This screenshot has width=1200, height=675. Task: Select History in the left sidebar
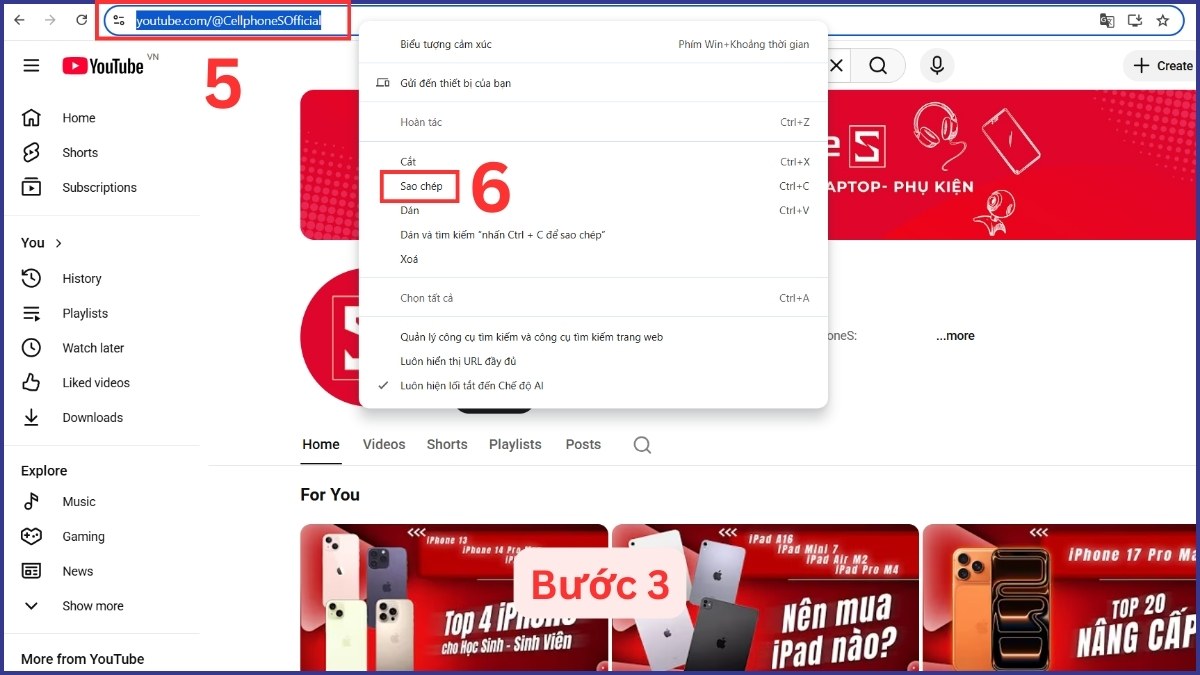[82, 278]
